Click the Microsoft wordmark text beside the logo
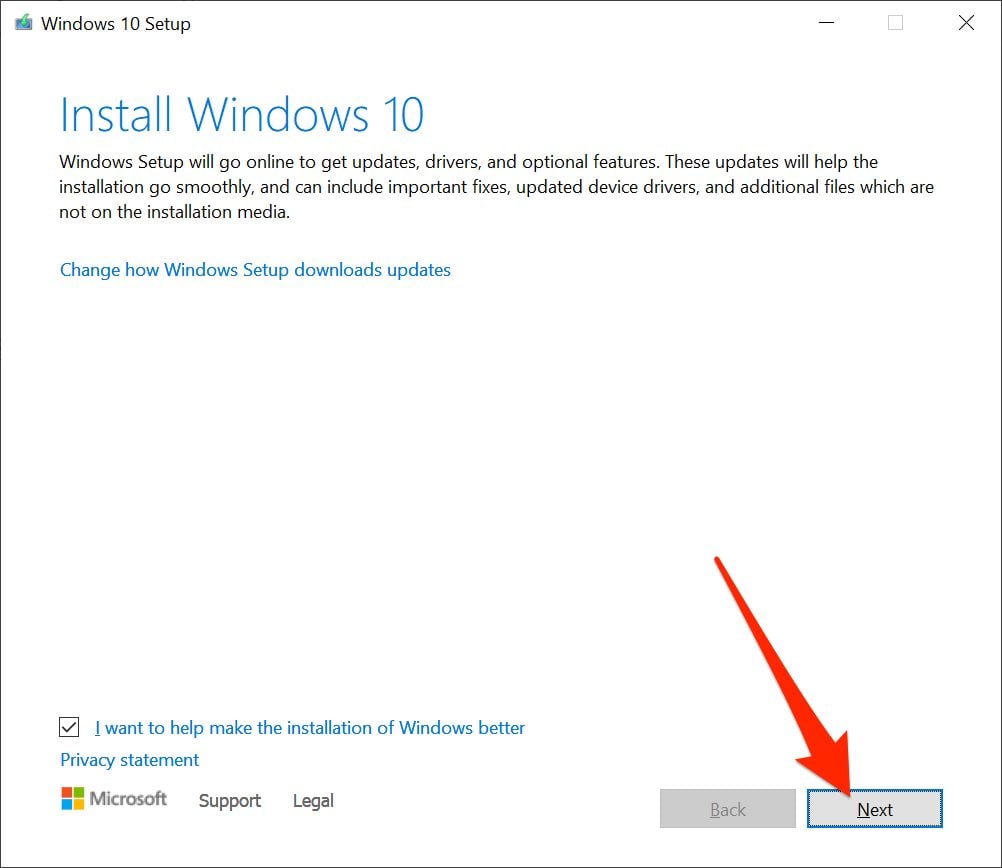 click(x=129, y=798)
